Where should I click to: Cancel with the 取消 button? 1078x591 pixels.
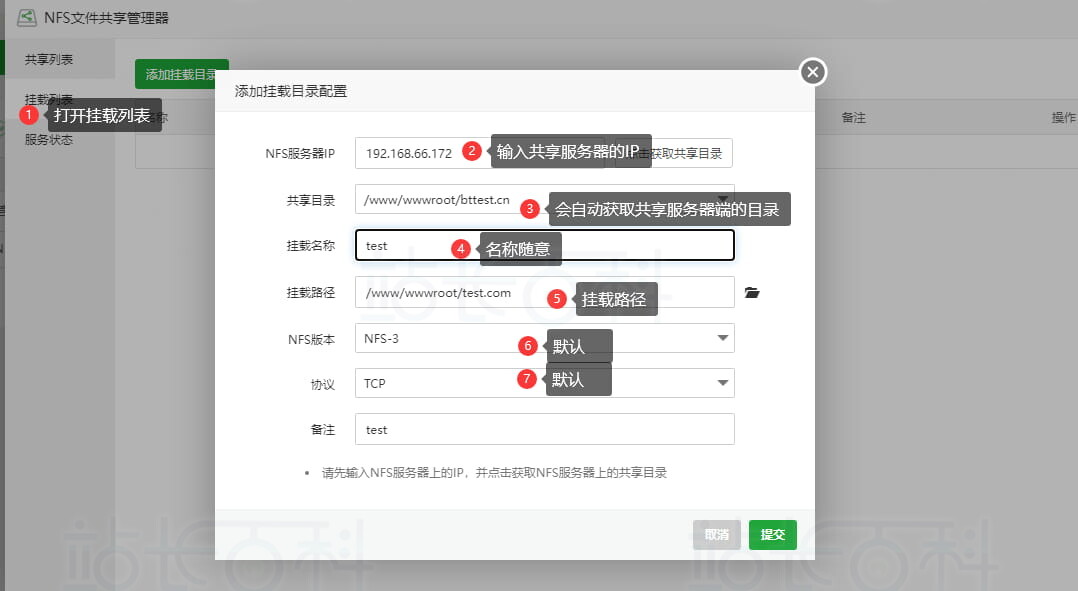(x=716, y=535)
